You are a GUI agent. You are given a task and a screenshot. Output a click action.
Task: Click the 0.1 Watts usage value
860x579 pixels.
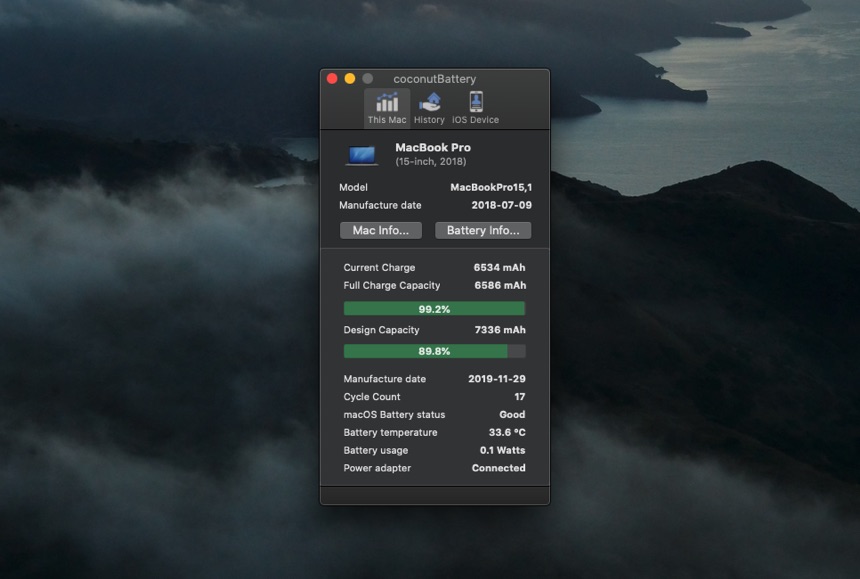coord(502,451)
